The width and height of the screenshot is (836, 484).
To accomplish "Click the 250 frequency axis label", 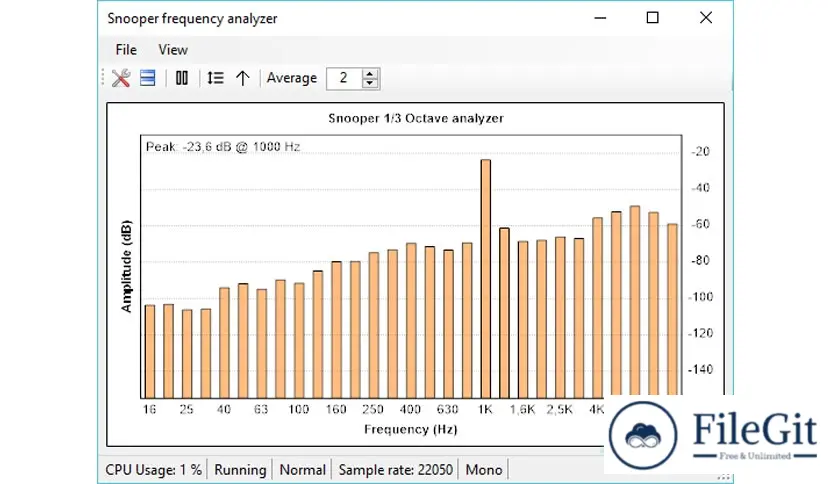I will (373, 409).
